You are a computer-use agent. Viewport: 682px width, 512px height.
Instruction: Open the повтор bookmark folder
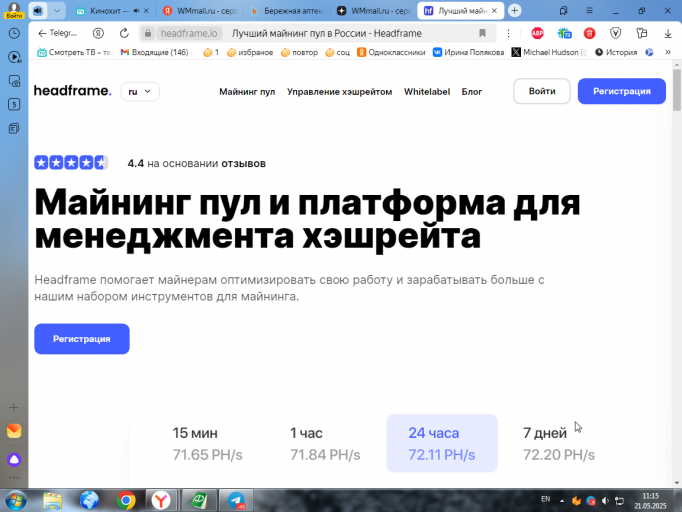(x=299, y=52)
